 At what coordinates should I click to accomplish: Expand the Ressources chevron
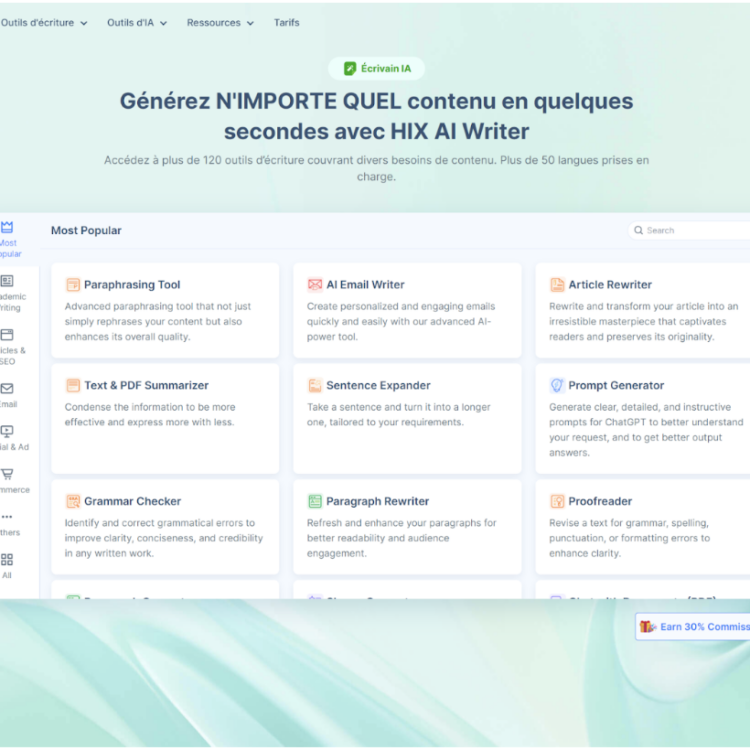click(250, 23)
